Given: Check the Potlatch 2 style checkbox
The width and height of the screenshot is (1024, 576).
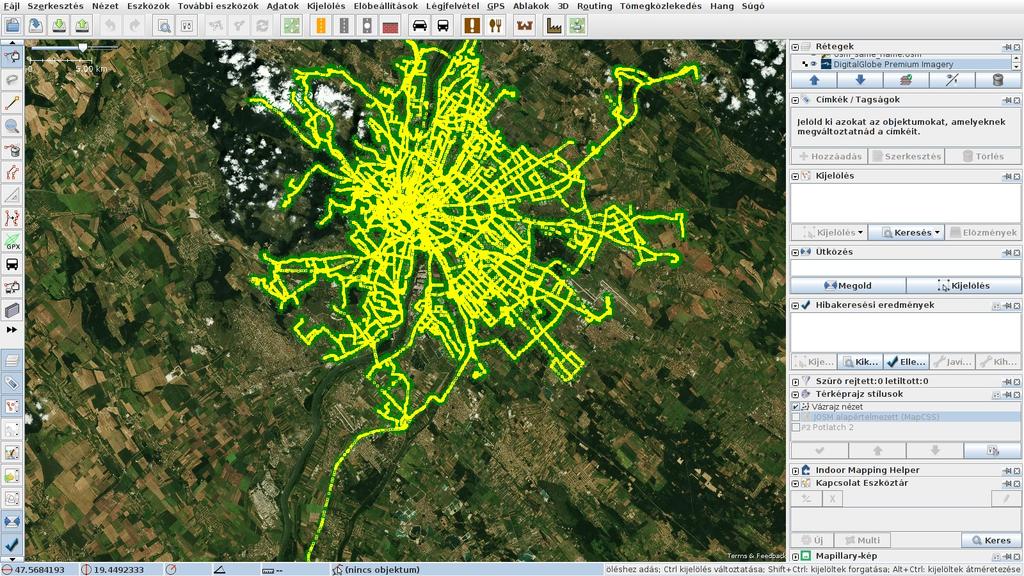Looking at the screenshot, I should click(x=795, y=427).
